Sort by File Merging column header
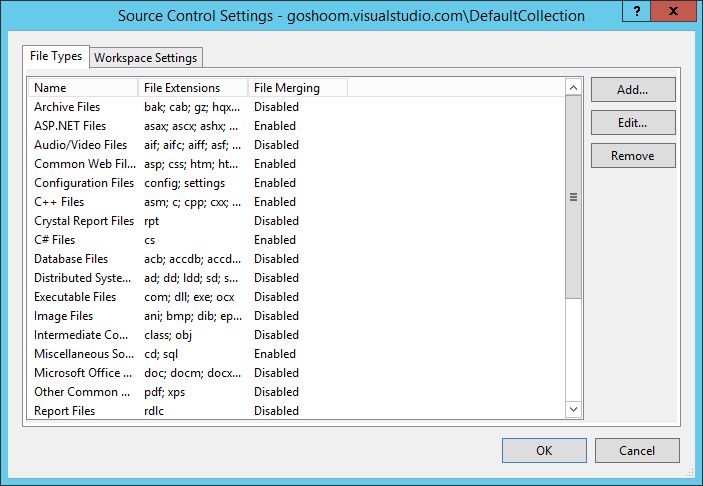Viewport: 703px width, 486px height. pyautogui.click(x=298, y=88)
